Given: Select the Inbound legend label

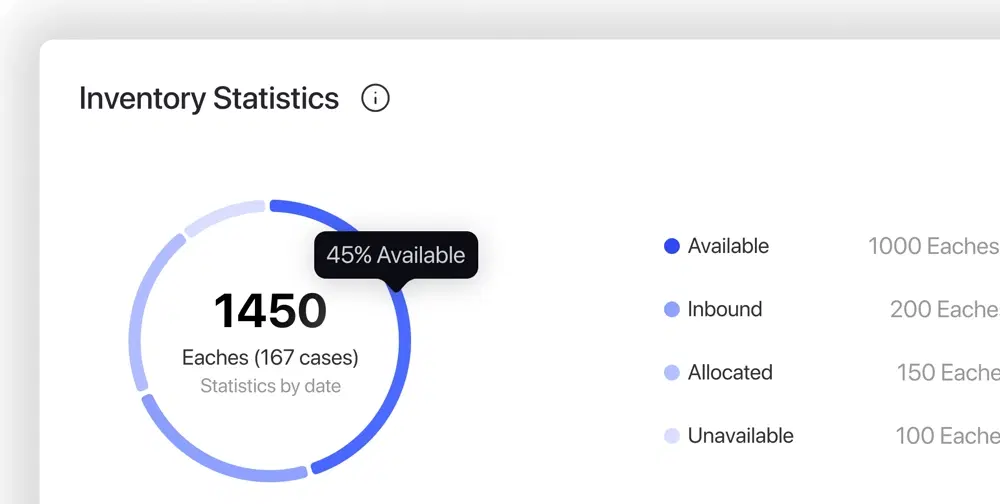Looking at the screenshot, I should pyautogui.click(x=725, y=310).
